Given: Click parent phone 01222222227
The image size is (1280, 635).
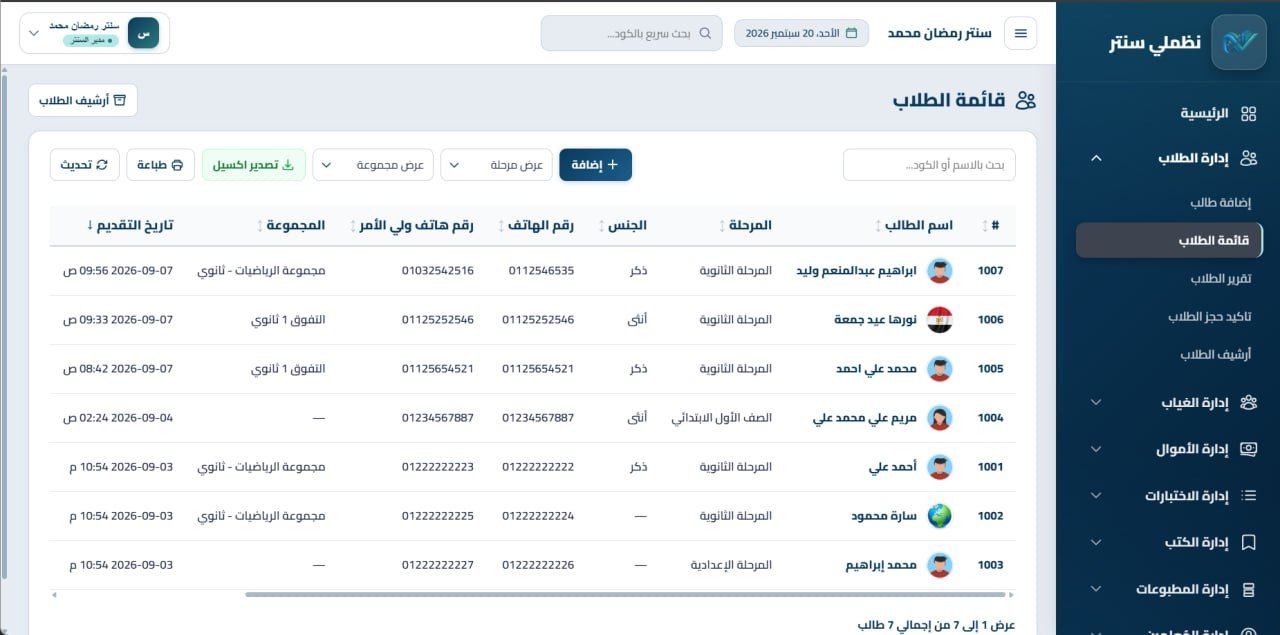Looking at the screenshot, I should [x=438, y=565].
